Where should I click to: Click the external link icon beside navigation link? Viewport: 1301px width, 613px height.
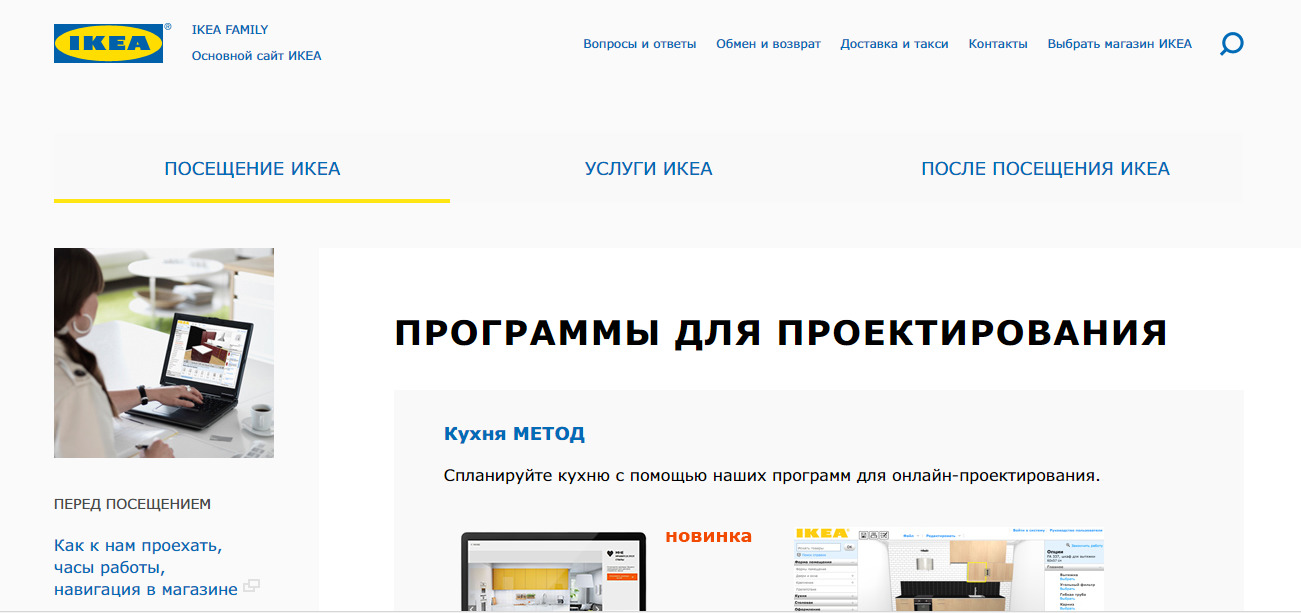[x=252, y=586]
